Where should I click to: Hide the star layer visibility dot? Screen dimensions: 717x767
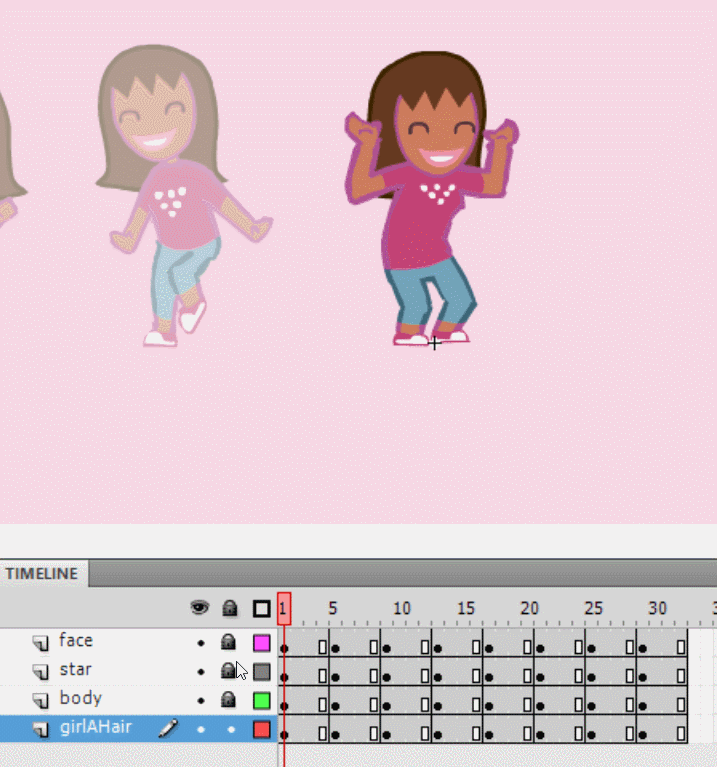200,672
